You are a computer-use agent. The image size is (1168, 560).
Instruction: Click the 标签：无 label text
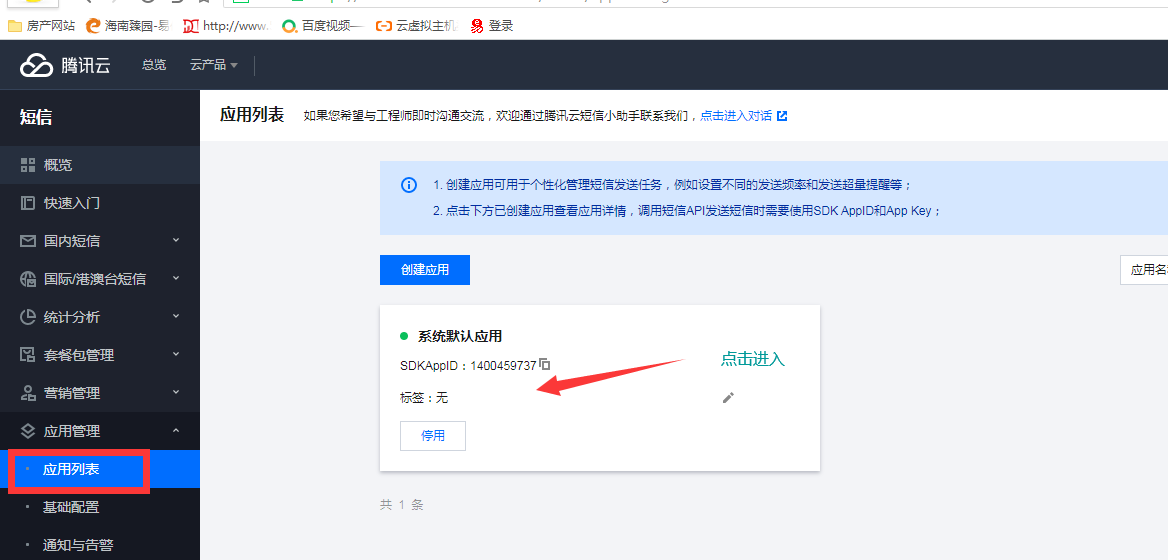pos(424,398)
